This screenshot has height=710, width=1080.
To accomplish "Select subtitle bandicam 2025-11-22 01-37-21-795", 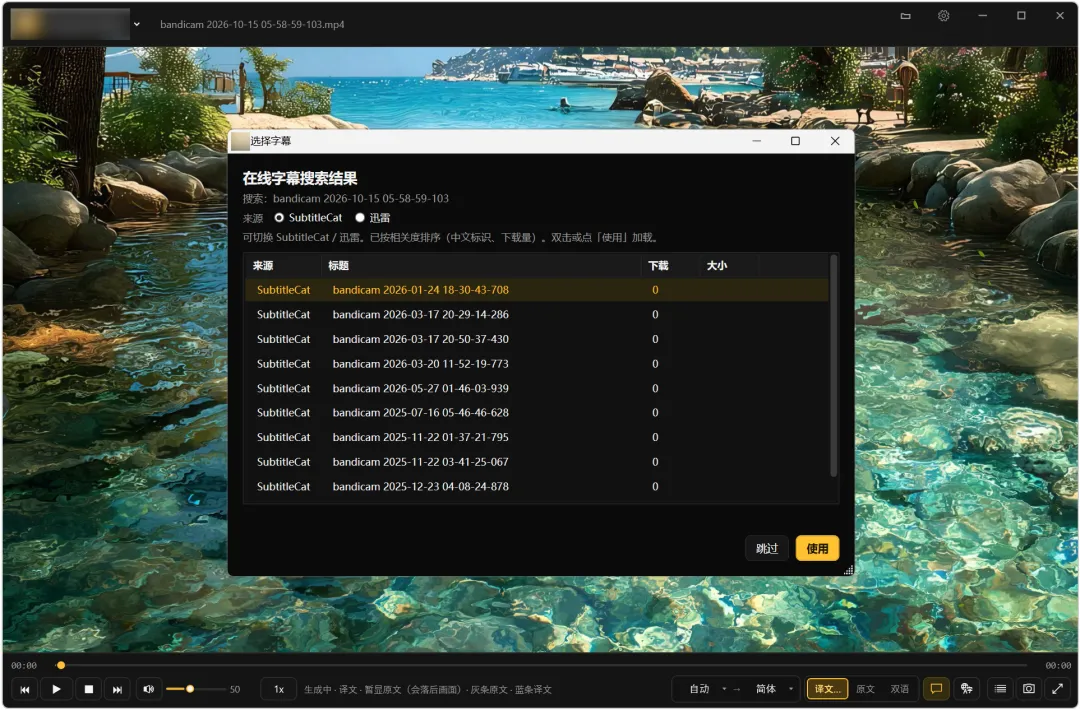I will pyautogui.click(x=537, y=438).
